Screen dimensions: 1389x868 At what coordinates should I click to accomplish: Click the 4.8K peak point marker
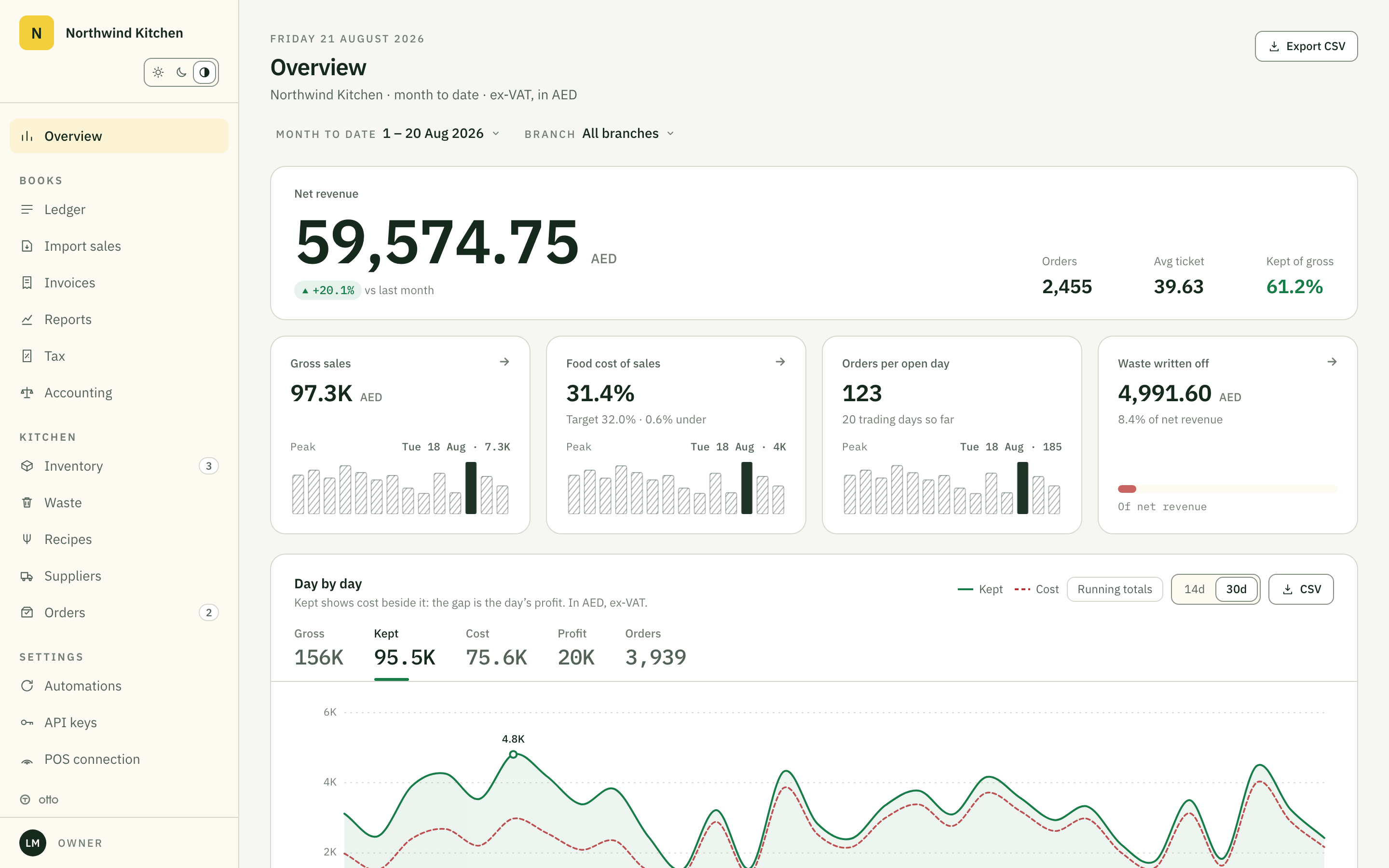tap(513, 754)
